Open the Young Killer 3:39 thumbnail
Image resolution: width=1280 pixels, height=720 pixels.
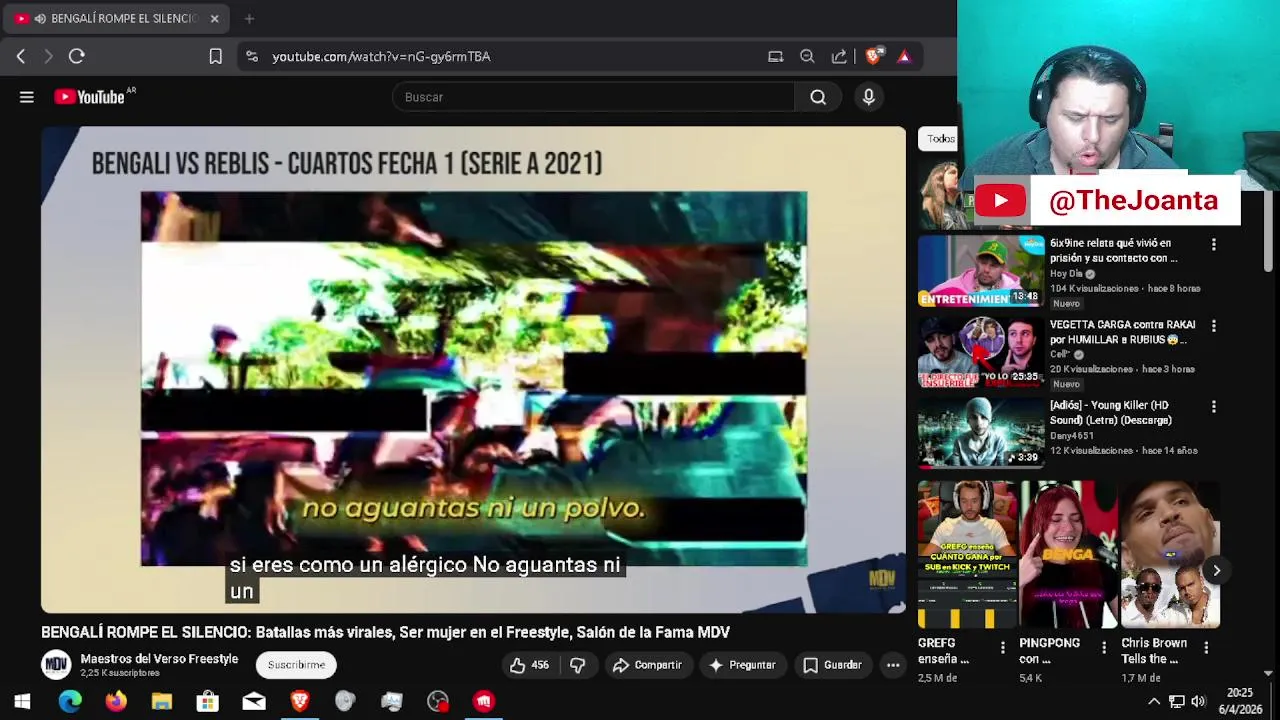[x=981, y=433]
